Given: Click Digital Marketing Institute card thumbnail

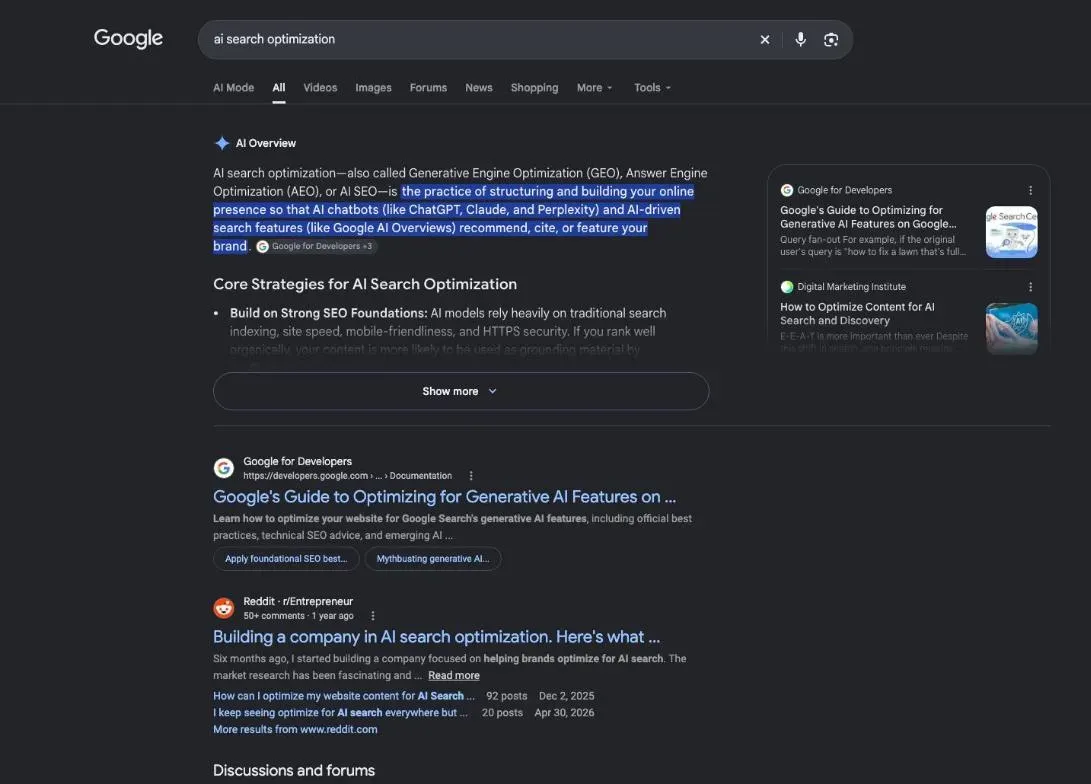Looking at the screenshot, I should 1012,328.
